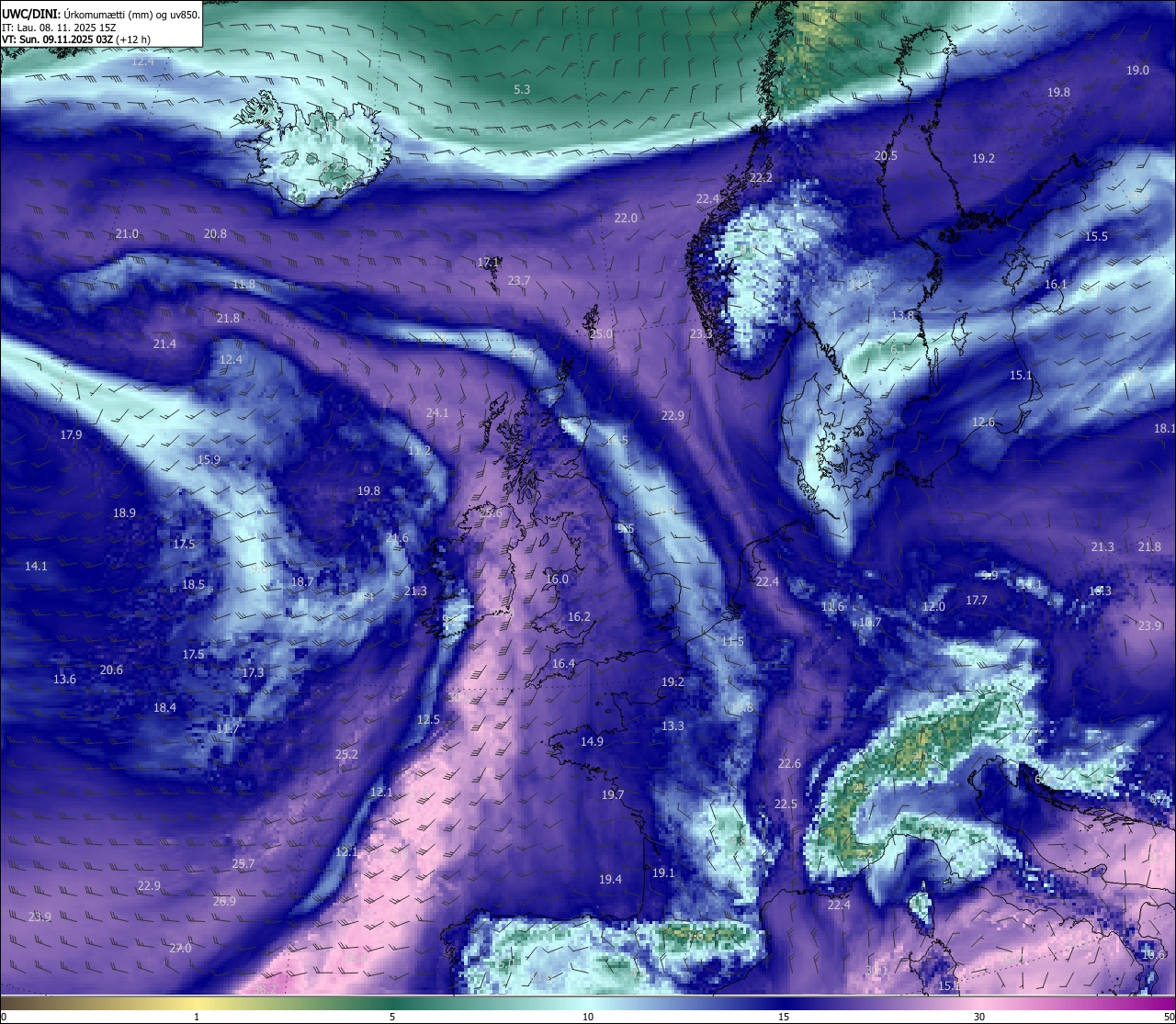Screen dimensions: 1176x1024
Task: Click the legend tick labeled 10
Action: point(588,1017)
